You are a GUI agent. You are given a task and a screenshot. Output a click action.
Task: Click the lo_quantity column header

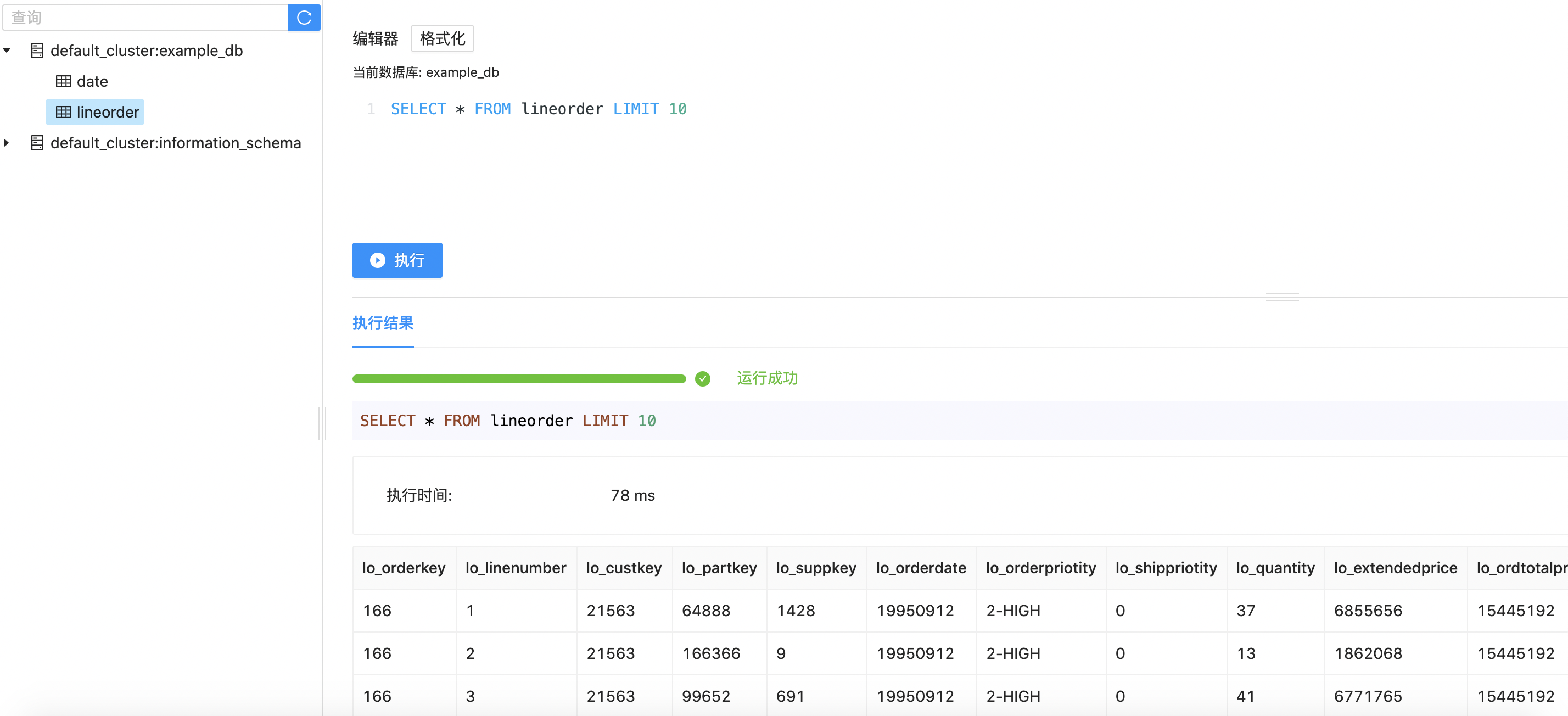pyautogui.click(x=1275, y=568)
